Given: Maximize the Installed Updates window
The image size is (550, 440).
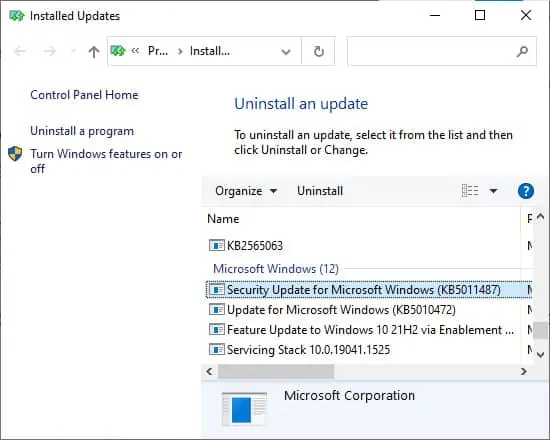Looking at the screenshot, I should [x=480, y=15].
